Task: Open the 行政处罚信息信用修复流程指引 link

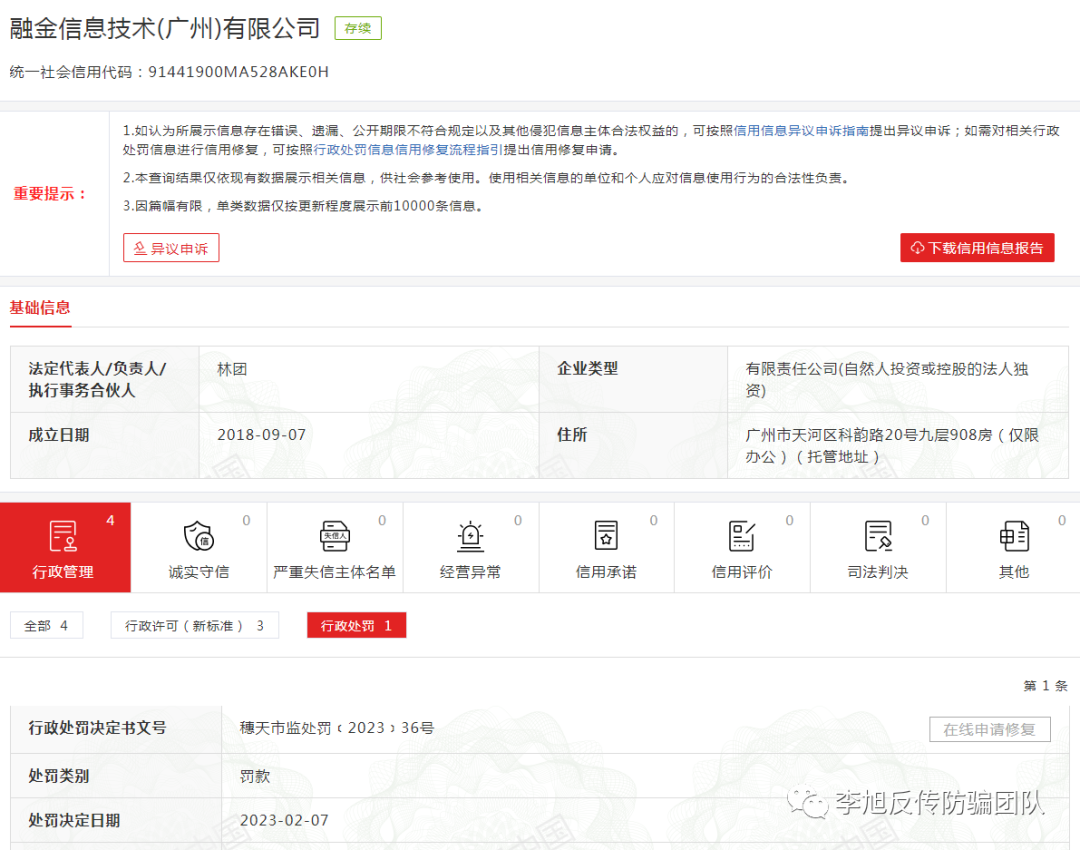Action: coord(408,150)
